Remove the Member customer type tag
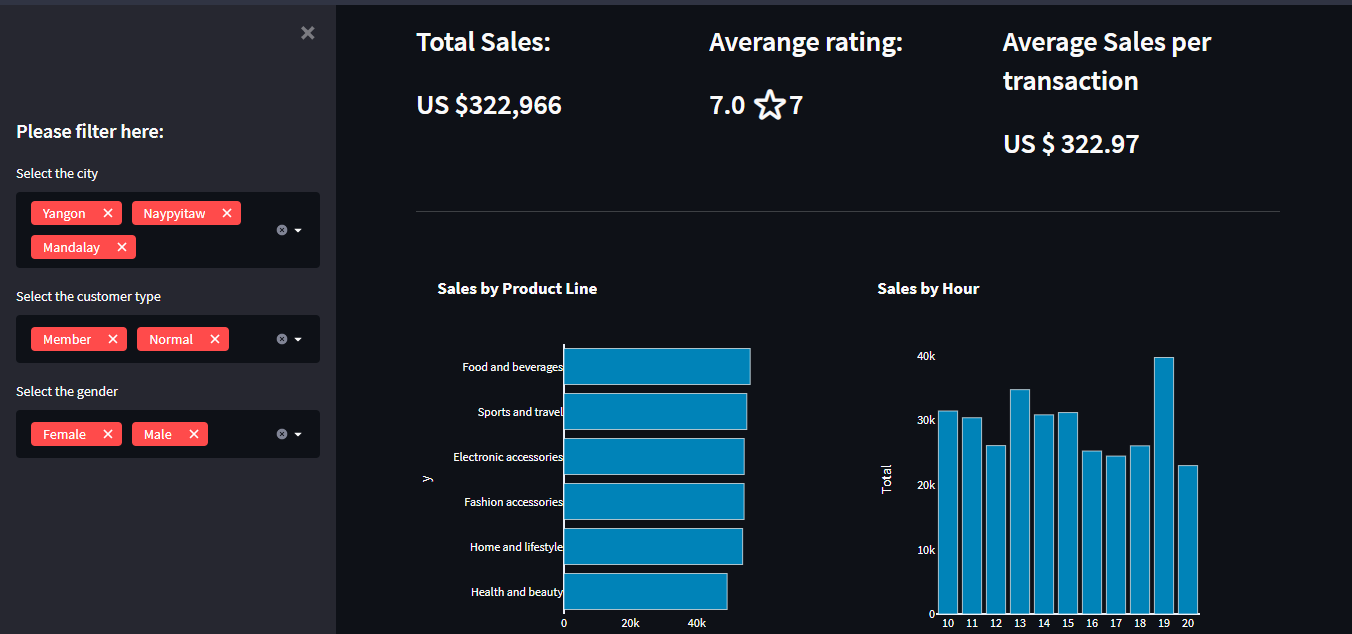The image size is (1352, 634). pos(113,339)
